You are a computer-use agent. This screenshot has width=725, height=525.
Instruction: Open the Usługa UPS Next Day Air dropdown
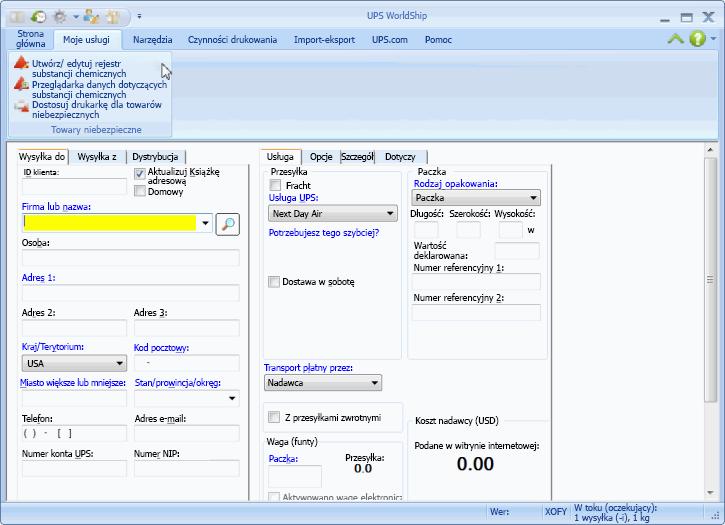point(332,214)
